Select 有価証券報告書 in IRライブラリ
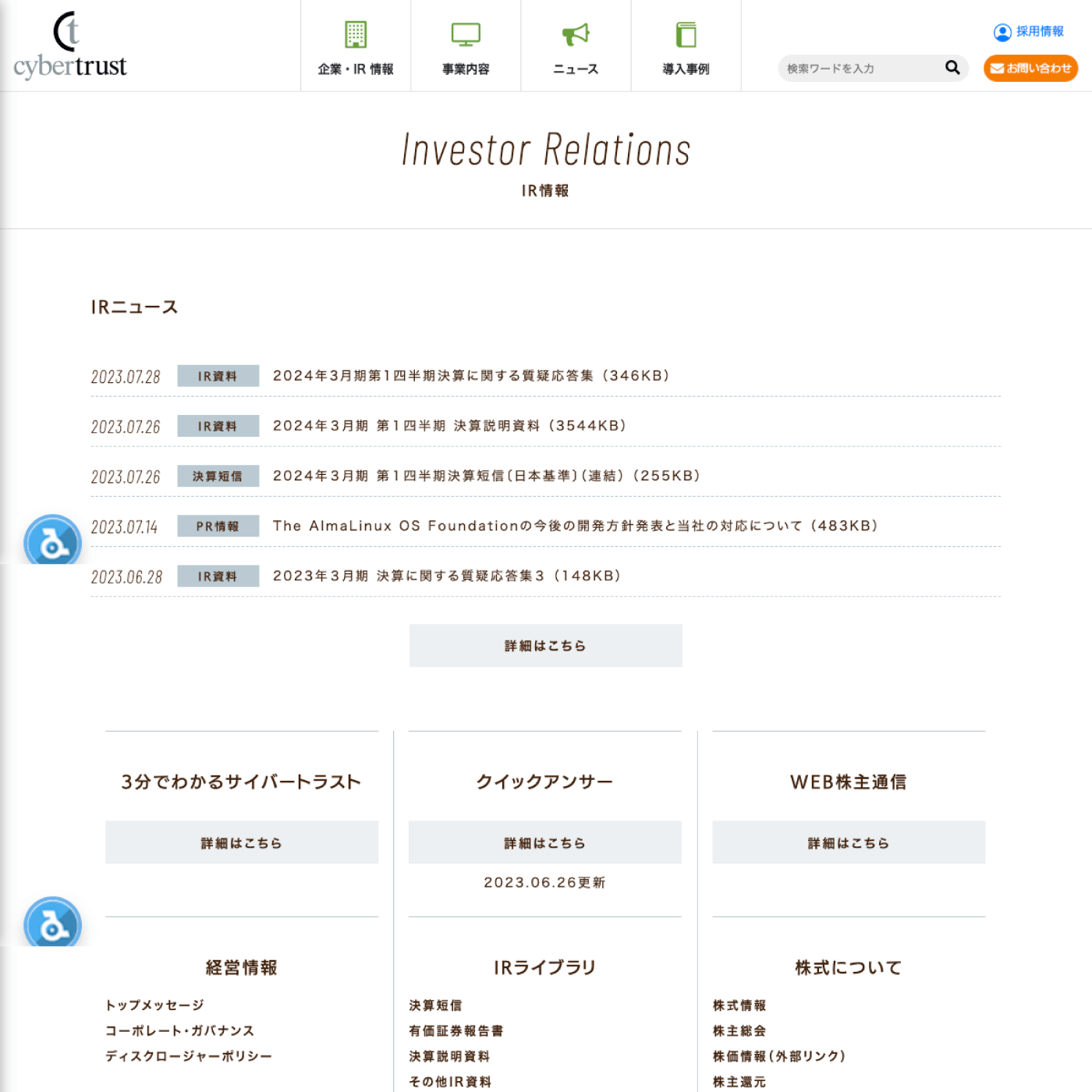 pyautogui.click(x=456, y=1031)
